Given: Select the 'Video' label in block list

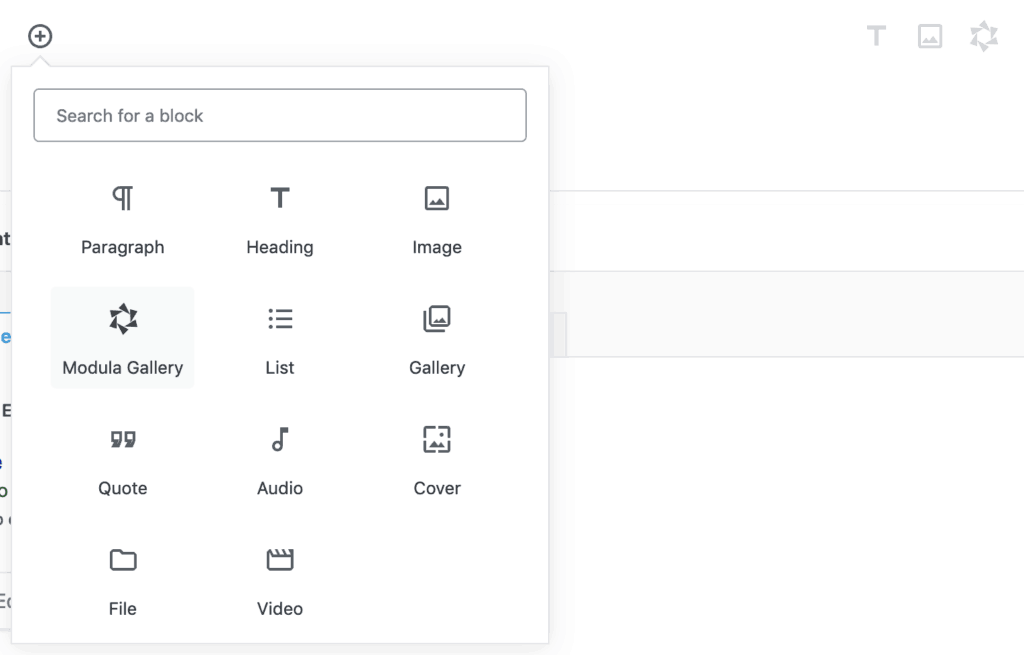Looking at the screenshot, I should 280,608.
